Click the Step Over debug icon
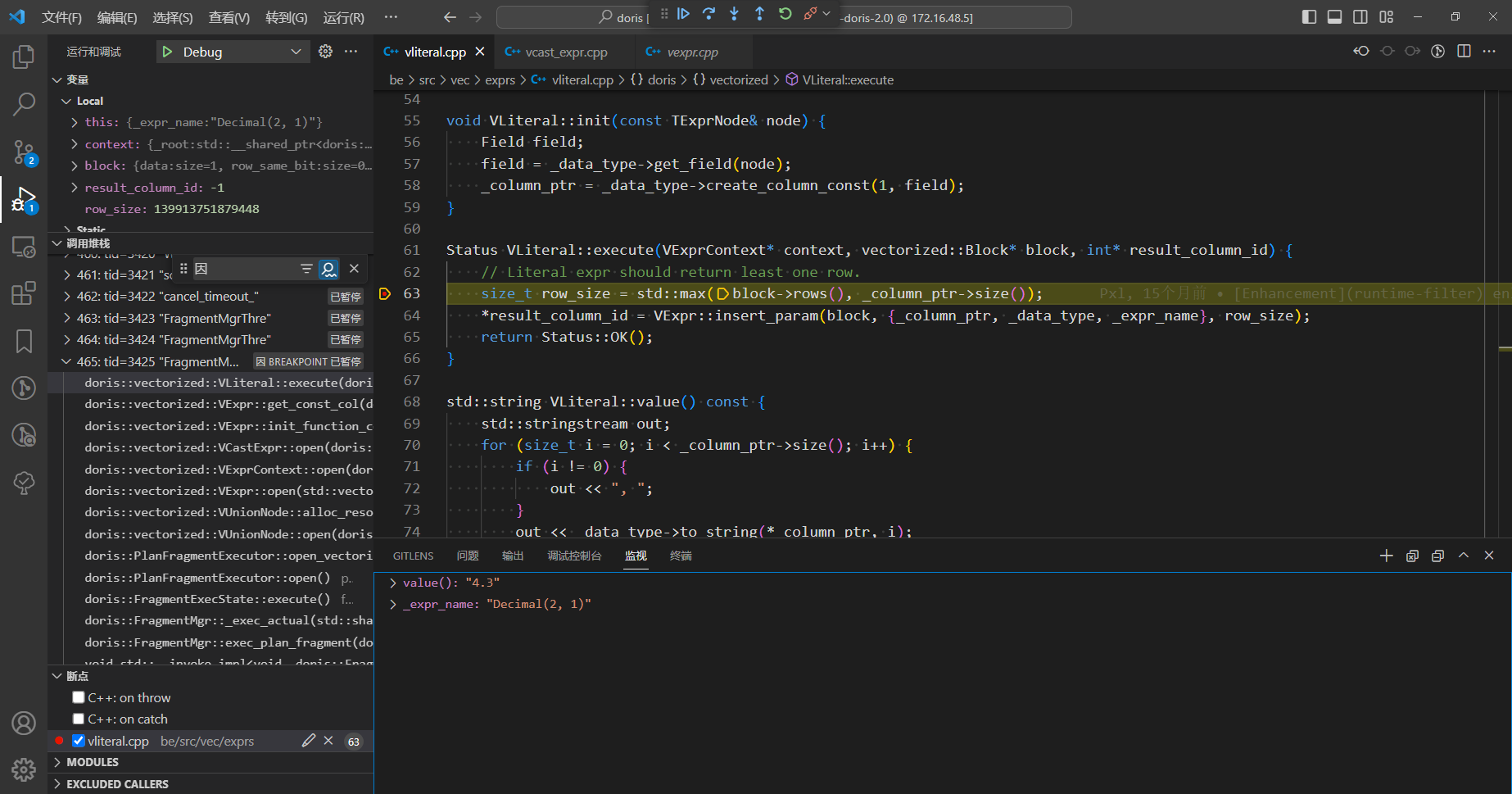The image size is (1512, 794). [708, 14]
